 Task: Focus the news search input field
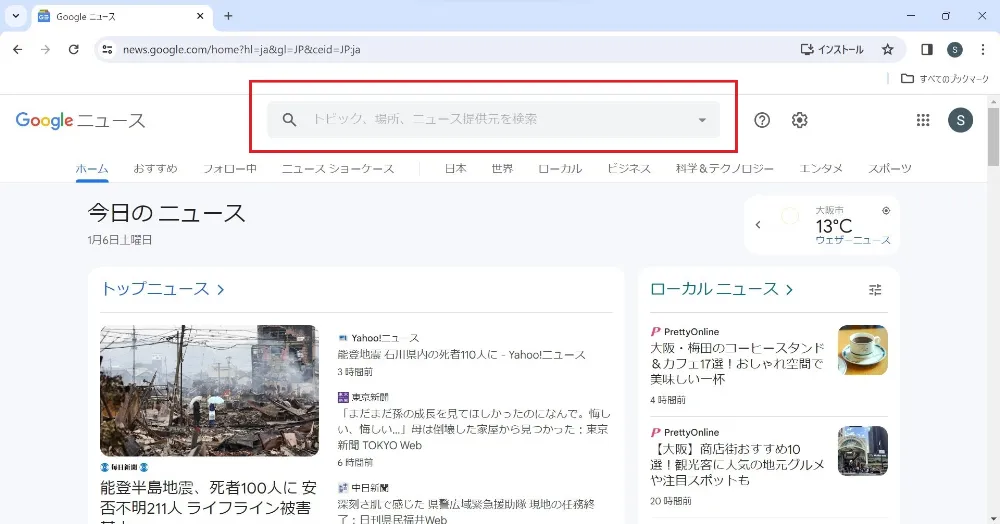[493, 119]
